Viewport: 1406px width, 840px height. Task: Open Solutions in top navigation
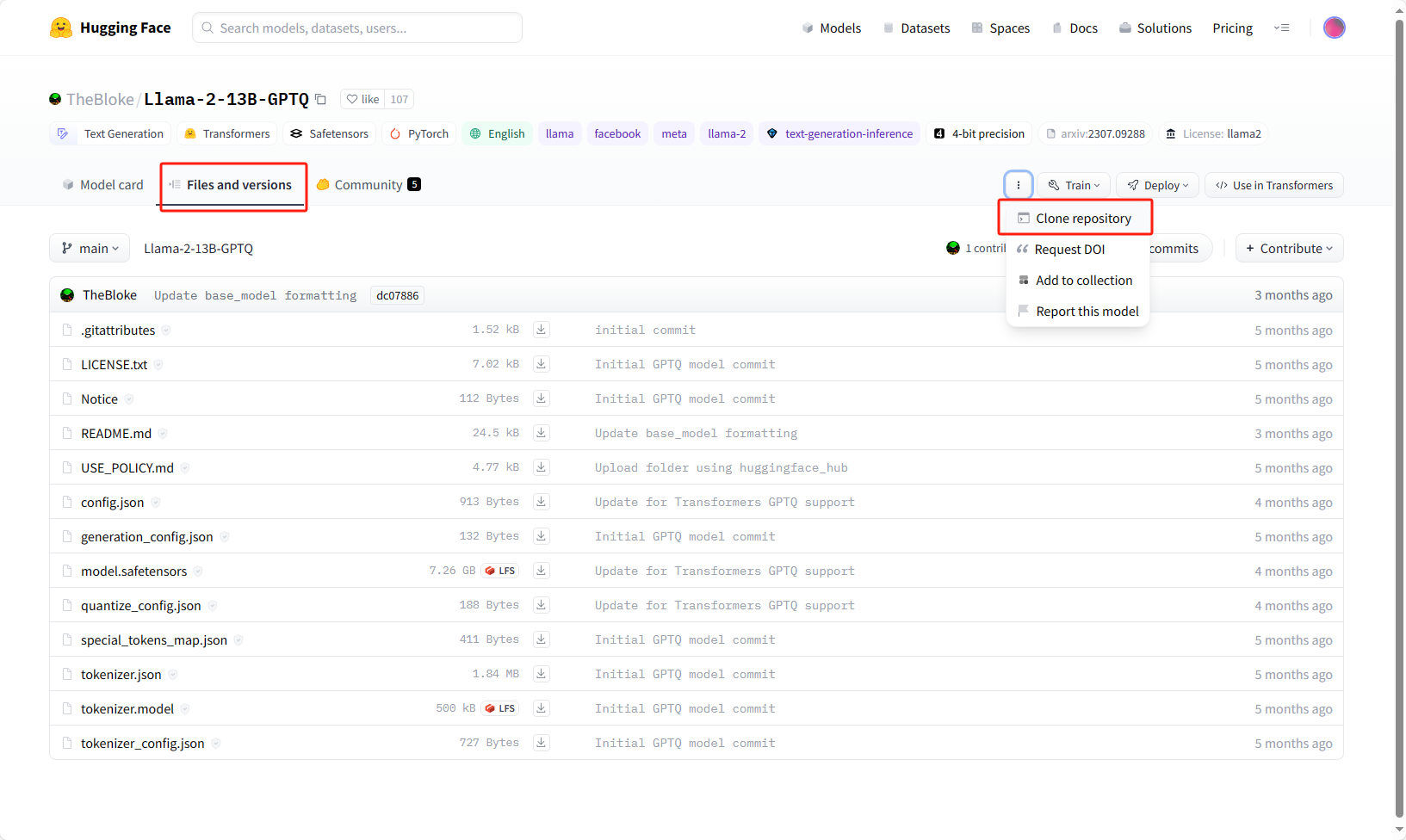coord(1155,28)
